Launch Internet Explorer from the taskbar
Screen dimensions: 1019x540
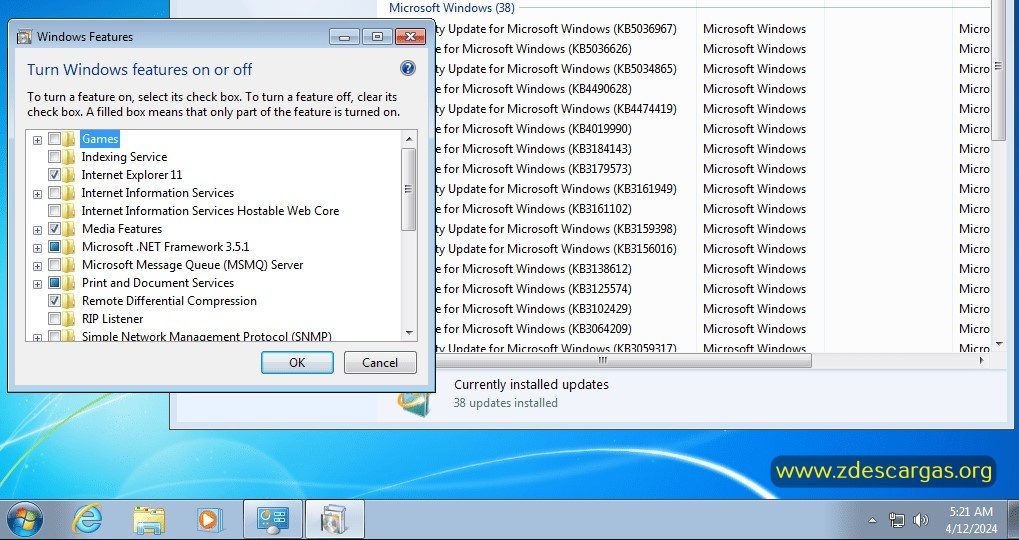(x=88, y=519)
